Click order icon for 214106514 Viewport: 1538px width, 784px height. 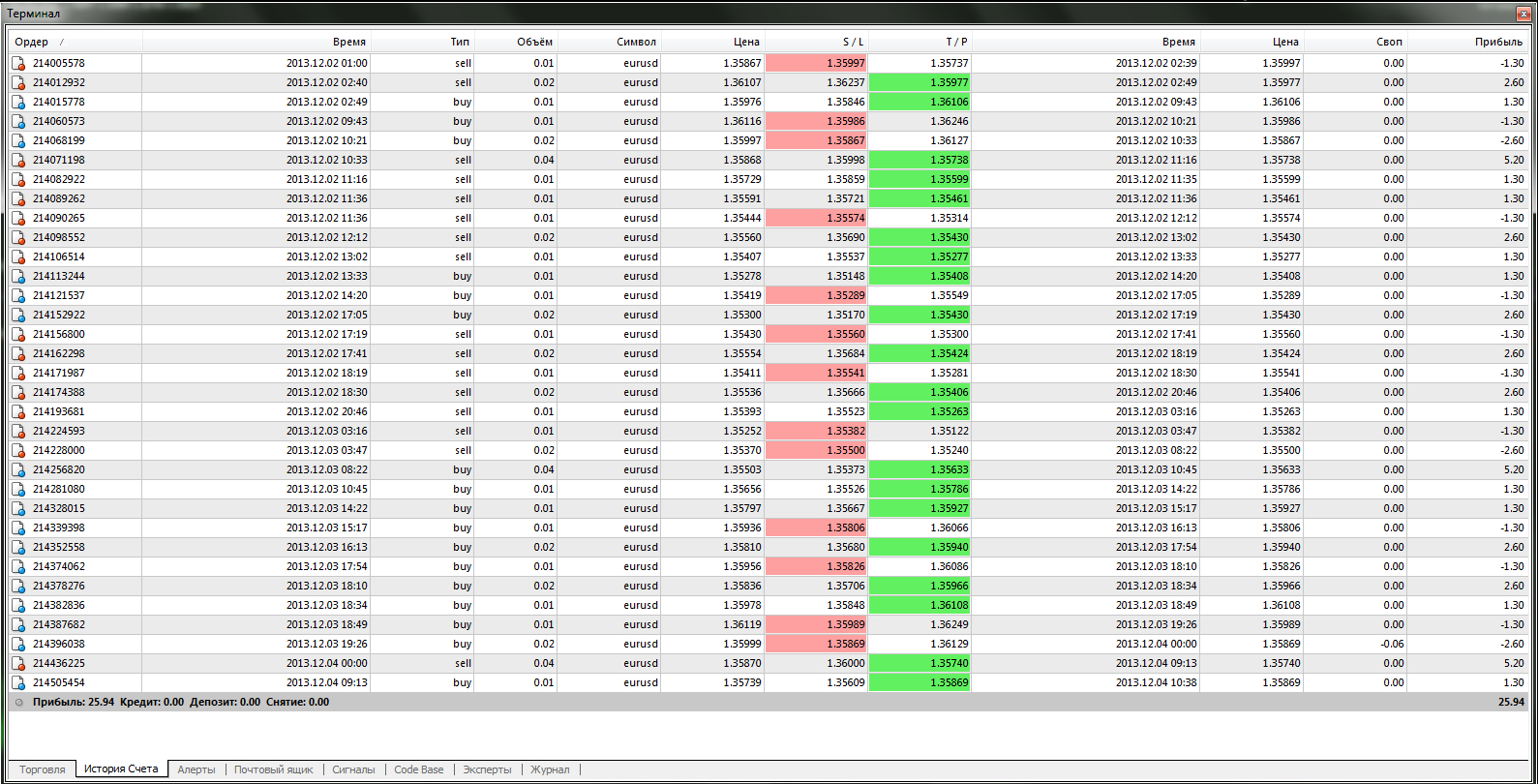click(18, 256)
